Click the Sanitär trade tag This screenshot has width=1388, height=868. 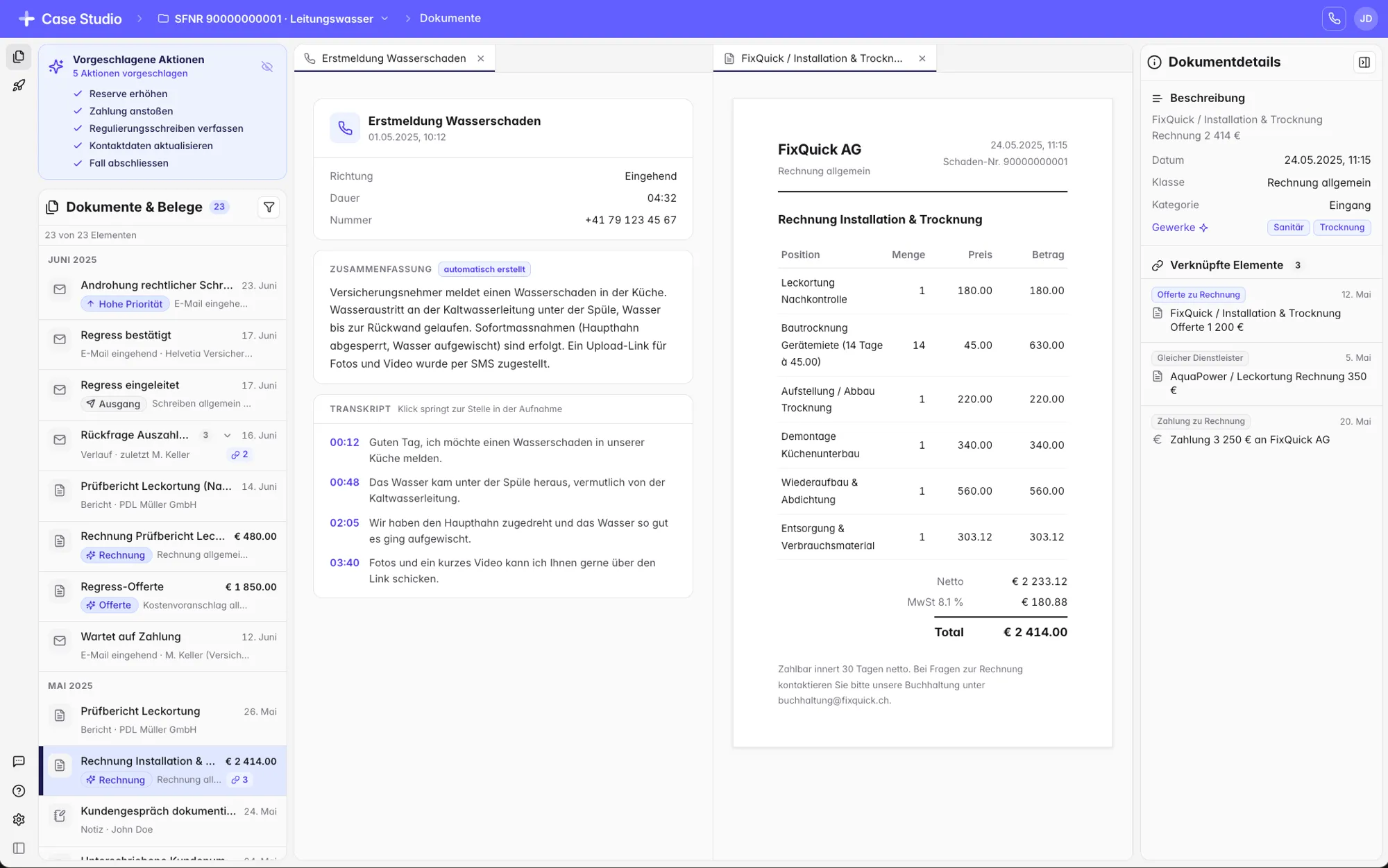(1288, 228)
